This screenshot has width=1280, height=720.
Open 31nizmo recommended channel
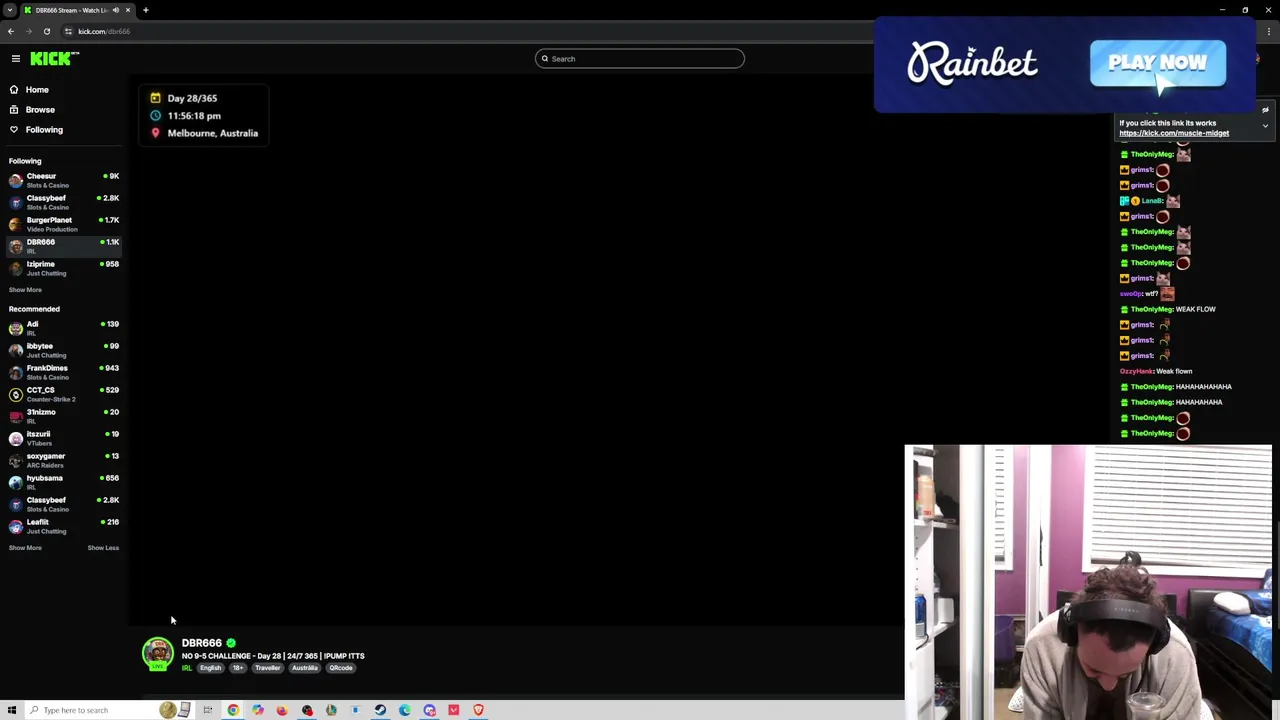64,416
